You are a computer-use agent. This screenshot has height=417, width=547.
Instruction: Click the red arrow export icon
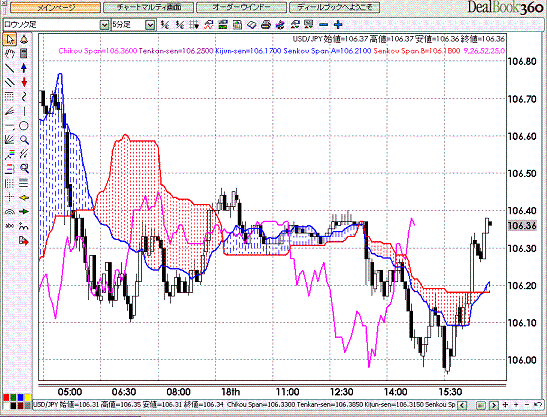[24, 240]
